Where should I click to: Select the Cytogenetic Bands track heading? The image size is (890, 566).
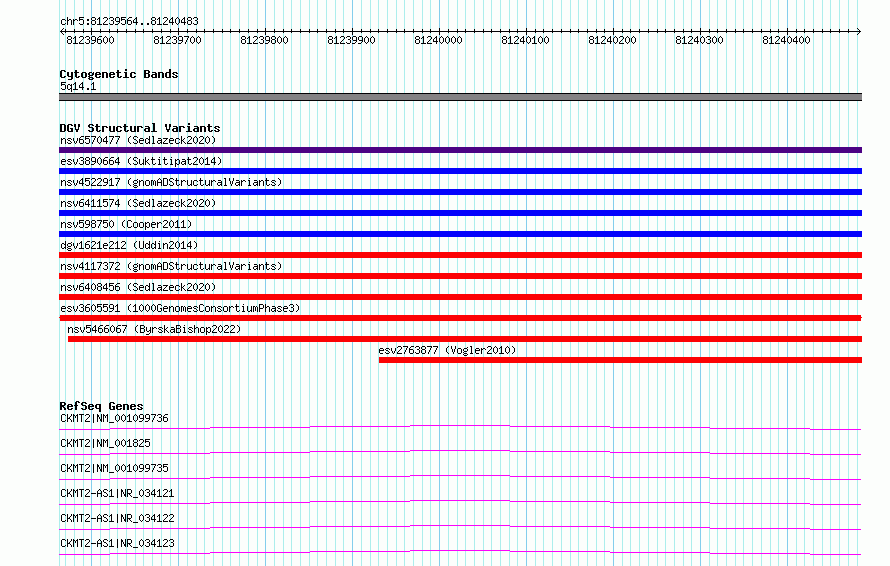coord(119,74)
